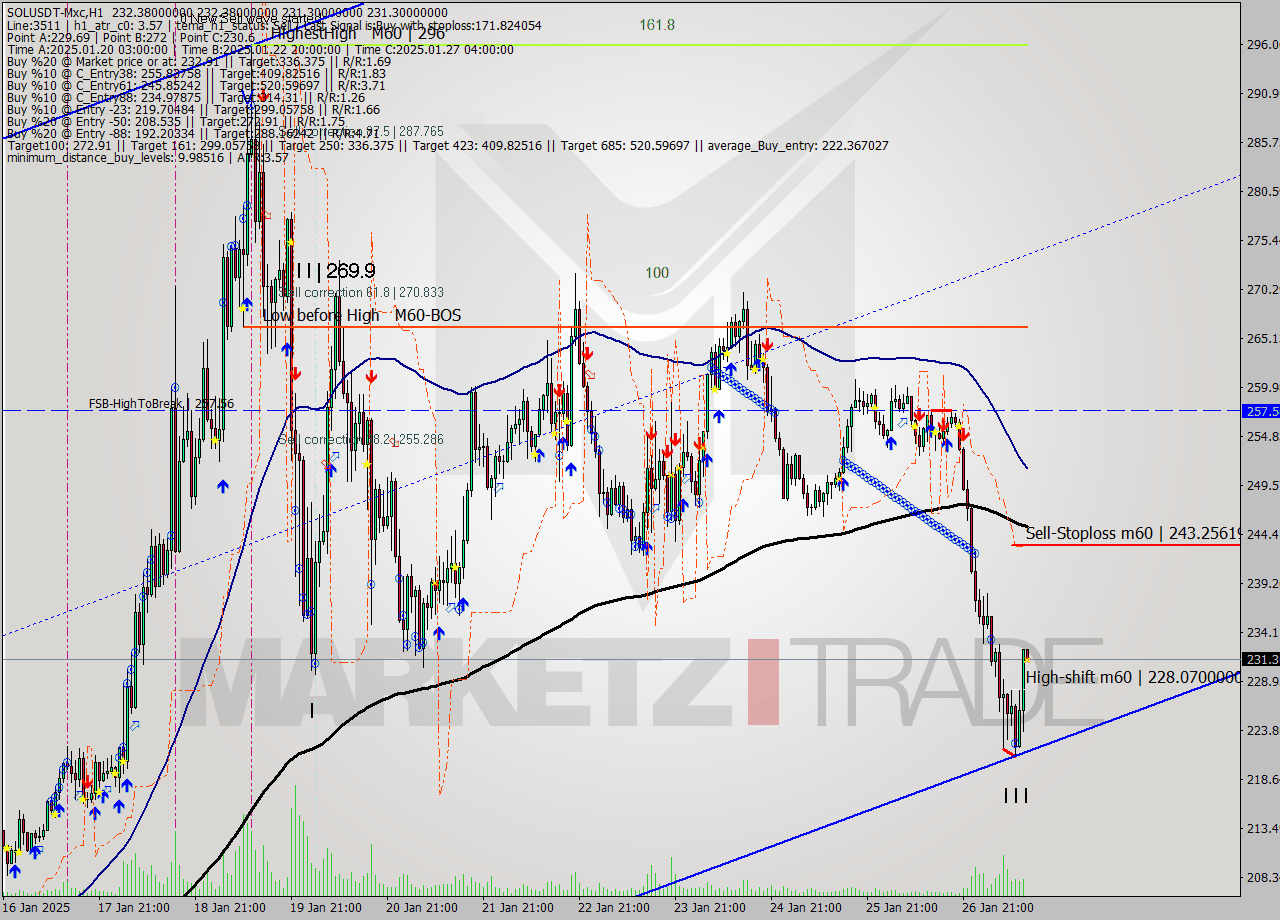Click price axis value 218.6

tap(1261, 779)
